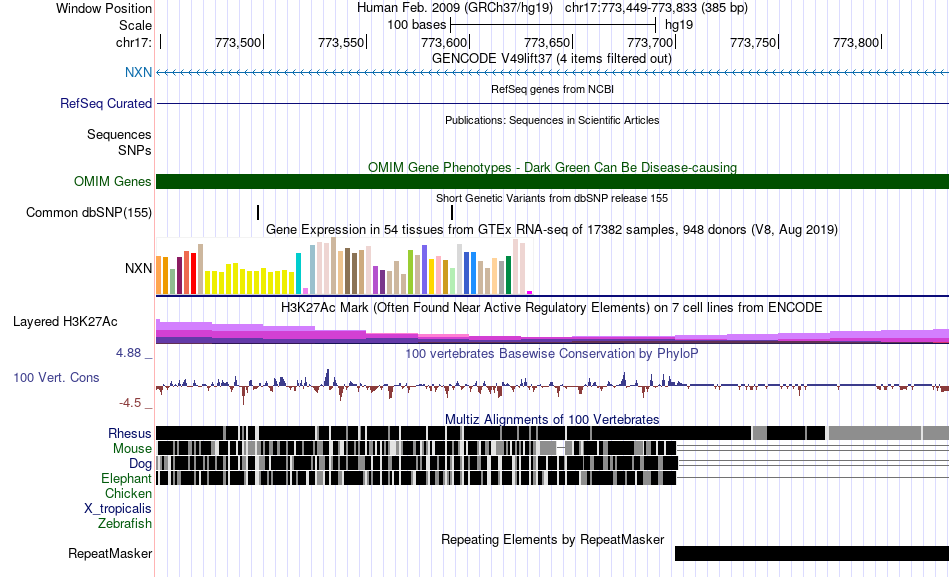Open the 100 Vert. Cons track label

[56, 378]
